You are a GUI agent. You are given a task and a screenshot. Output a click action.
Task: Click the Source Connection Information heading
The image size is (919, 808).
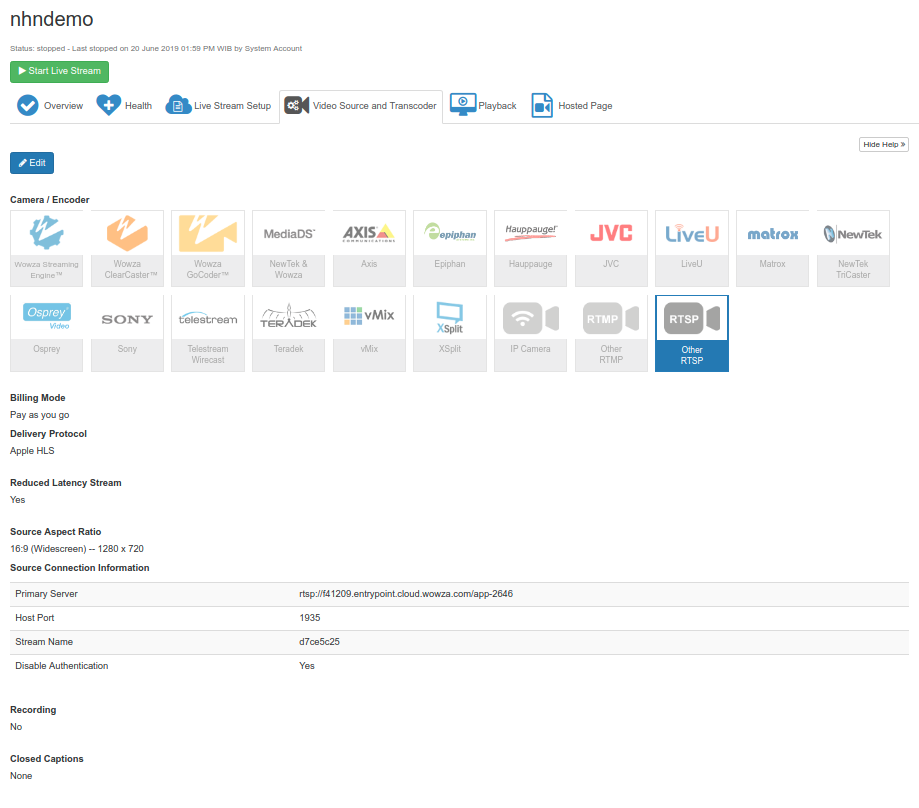tap(80, 568)
